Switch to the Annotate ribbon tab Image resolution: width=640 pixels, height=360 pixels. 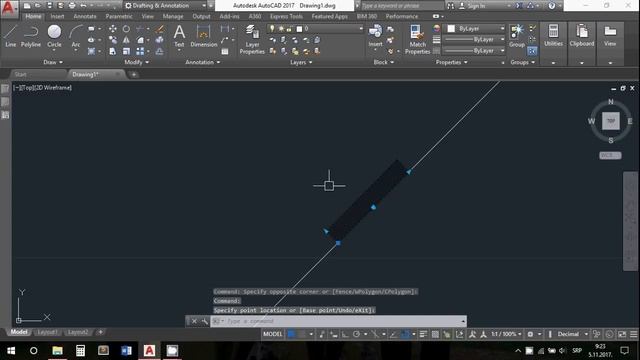coord(85,16)
